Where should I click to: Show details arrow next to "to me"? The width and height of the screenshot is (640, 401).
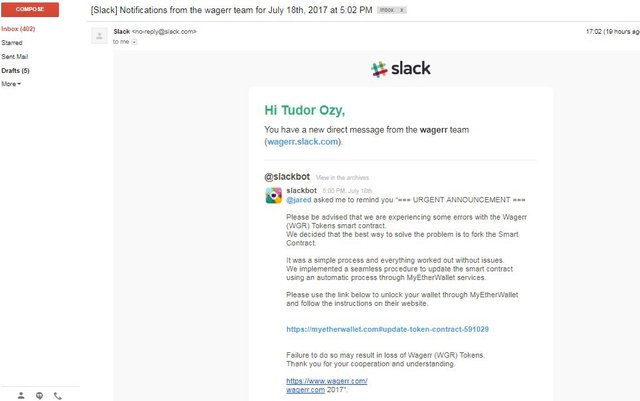click(135, 42)
